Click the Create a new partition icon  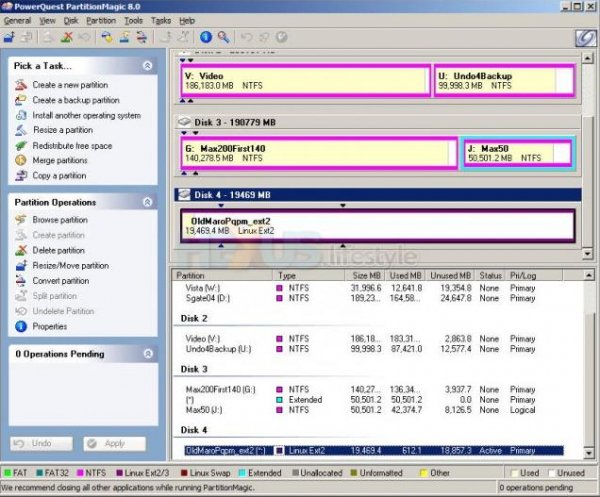(x=21, y=85)
